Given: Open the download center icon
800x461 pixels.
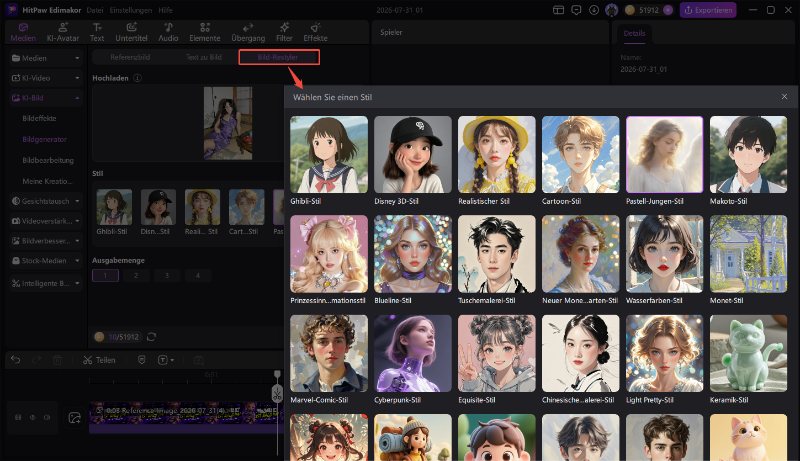Looking at the screenshot, I should click(594, 10).
